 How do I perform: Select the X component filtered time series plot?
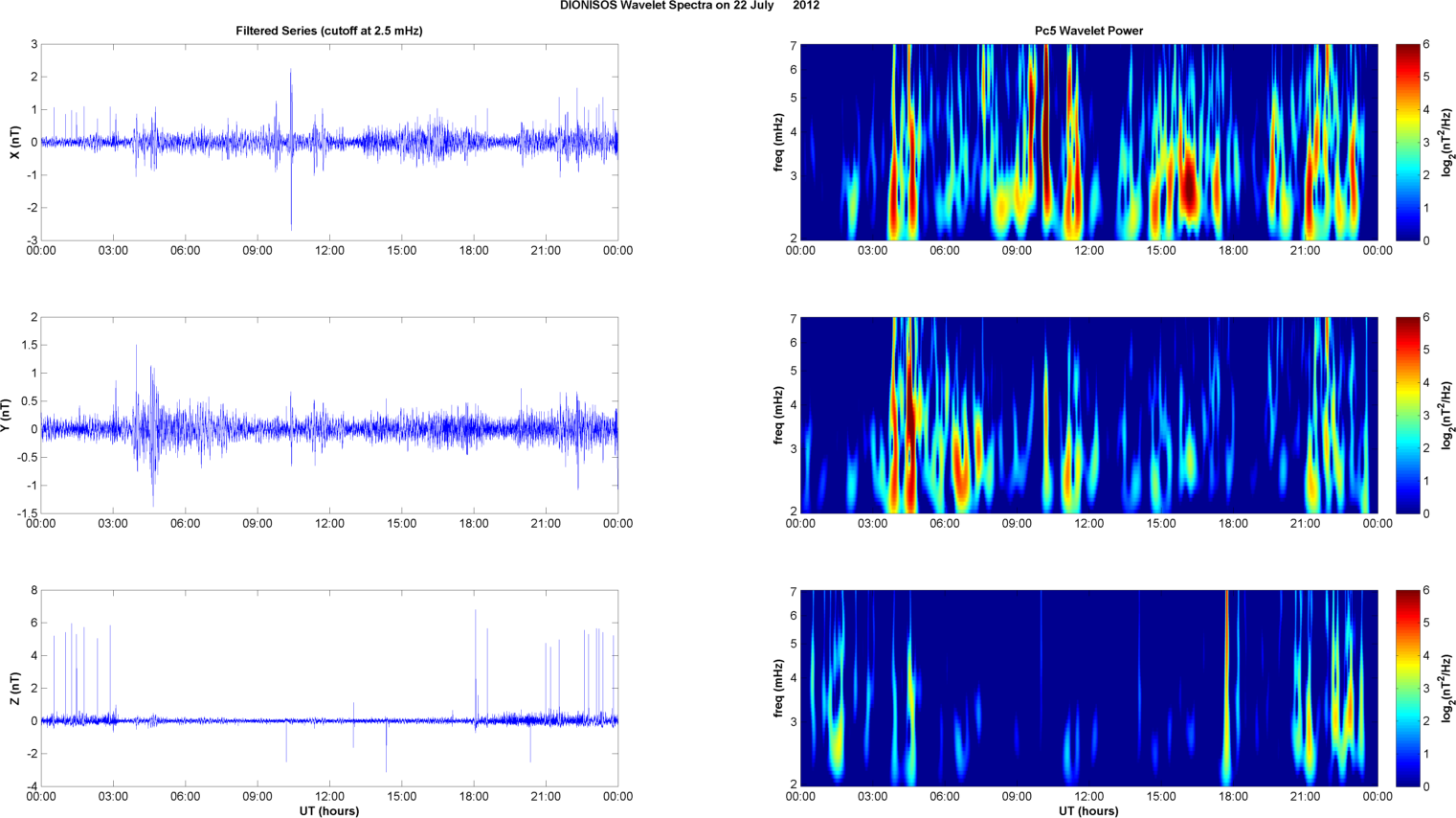click(x=329, y=142)
